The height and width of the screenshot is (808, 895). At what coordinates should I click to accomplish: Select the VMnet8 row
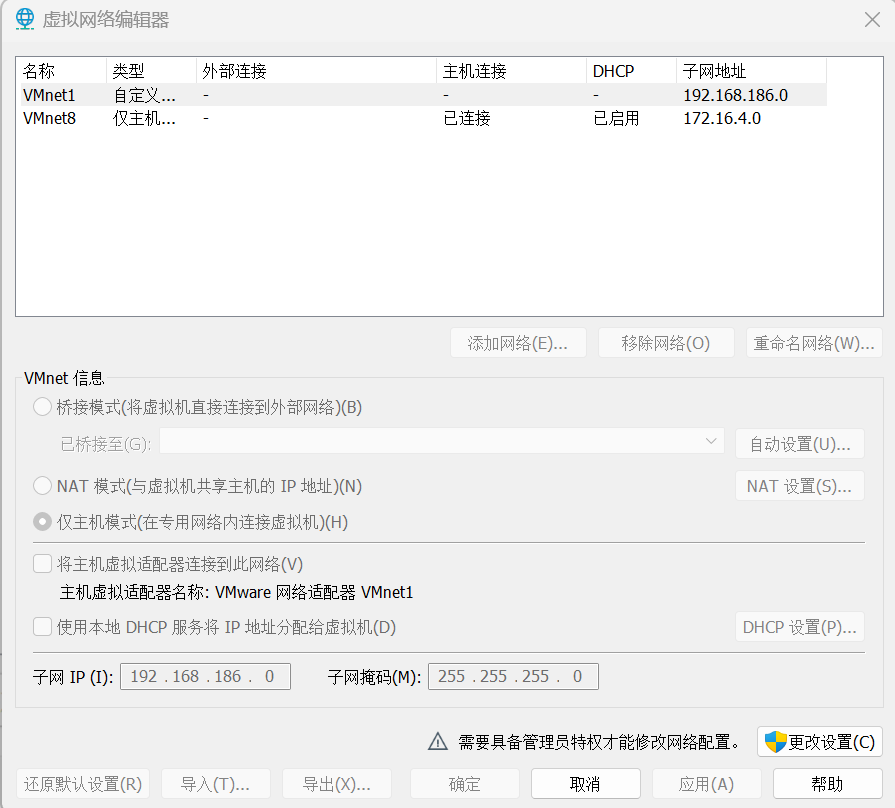click(x=424, y=118)
